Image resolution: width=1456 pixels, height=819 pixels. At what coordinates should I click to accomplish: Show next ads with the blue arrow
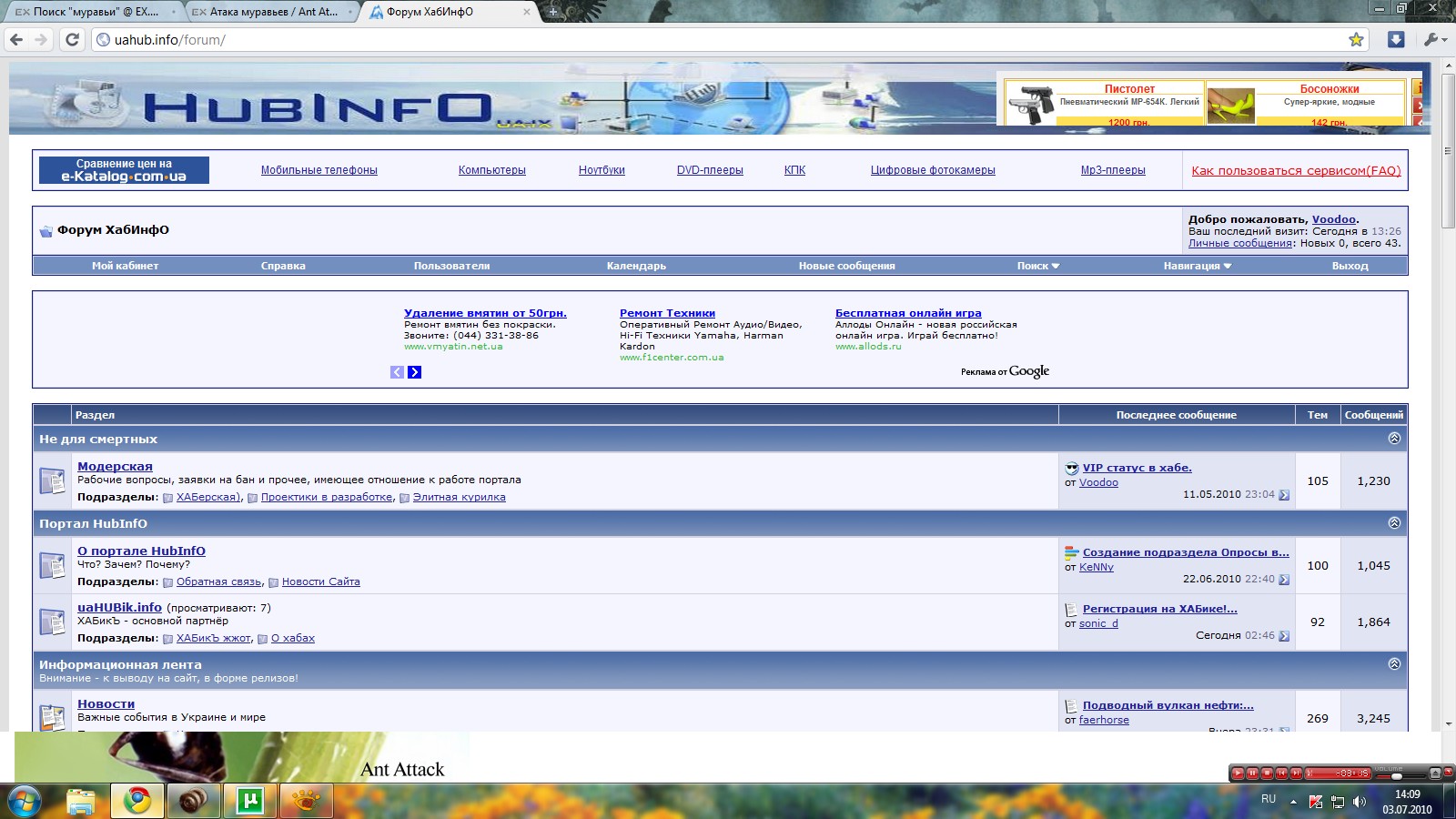tap(415, 372)
